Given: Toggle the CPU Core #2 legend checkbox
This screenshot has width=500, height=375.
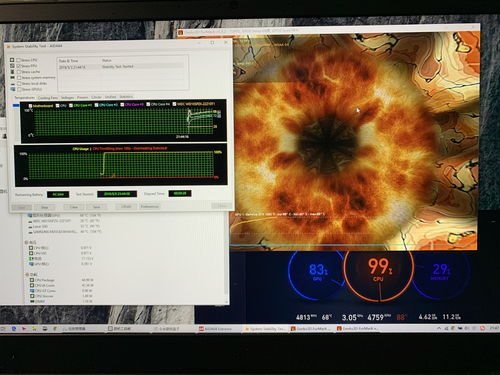Looking at the screenshot, I should click(x=96, y=105).
